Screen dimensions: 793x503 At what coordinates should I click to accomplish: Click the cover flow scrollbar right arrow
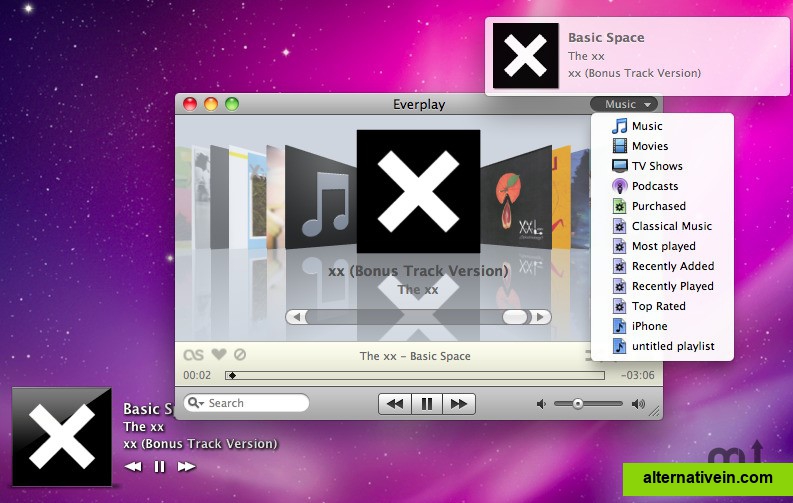point(540,317)
